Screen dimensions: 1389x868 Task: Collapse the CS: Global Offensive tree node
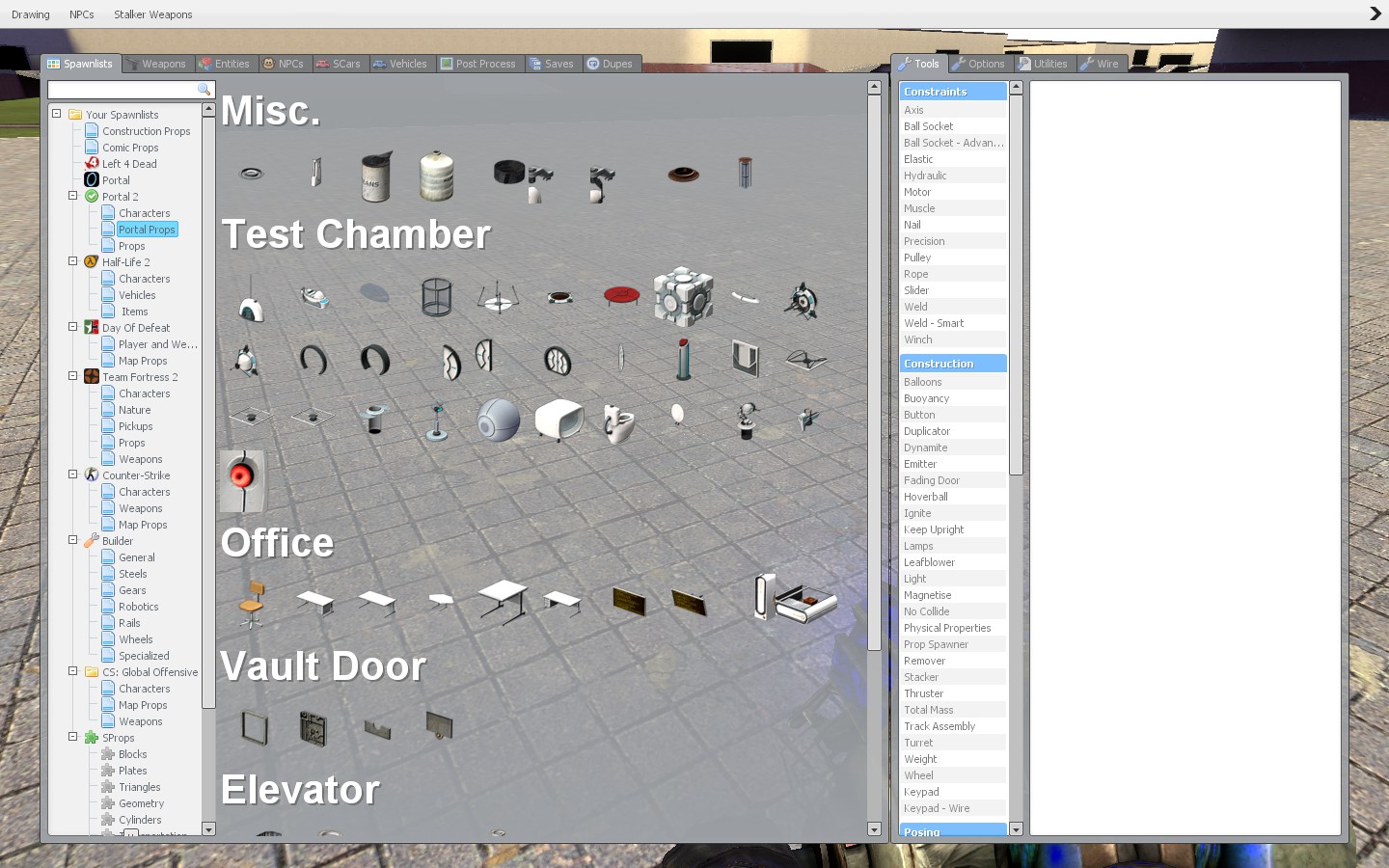pos(73,671)
